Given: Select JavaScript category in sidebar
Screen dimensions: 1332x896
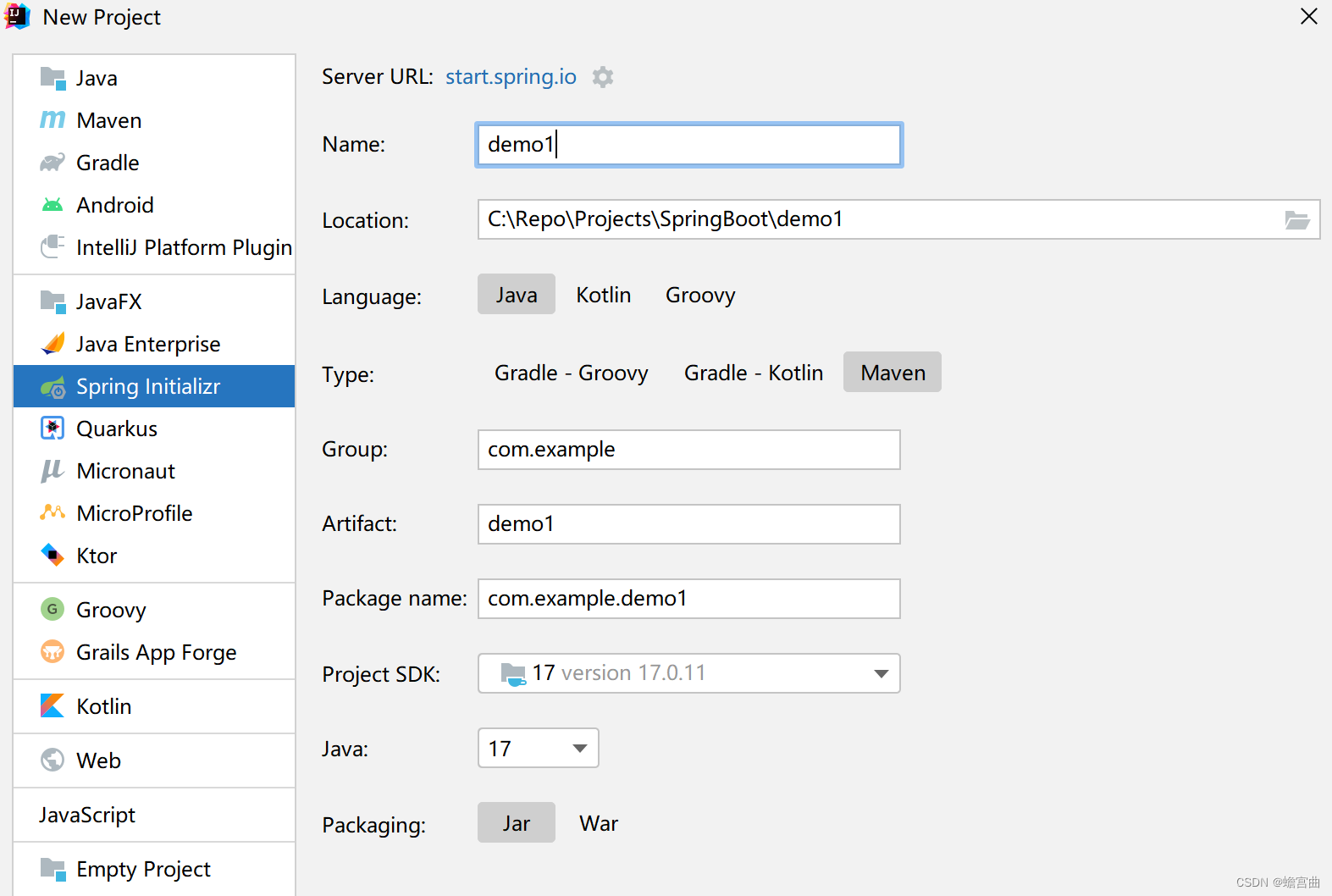Looking at the screenshot, I should pyautogui.click(x=154, y=815).
